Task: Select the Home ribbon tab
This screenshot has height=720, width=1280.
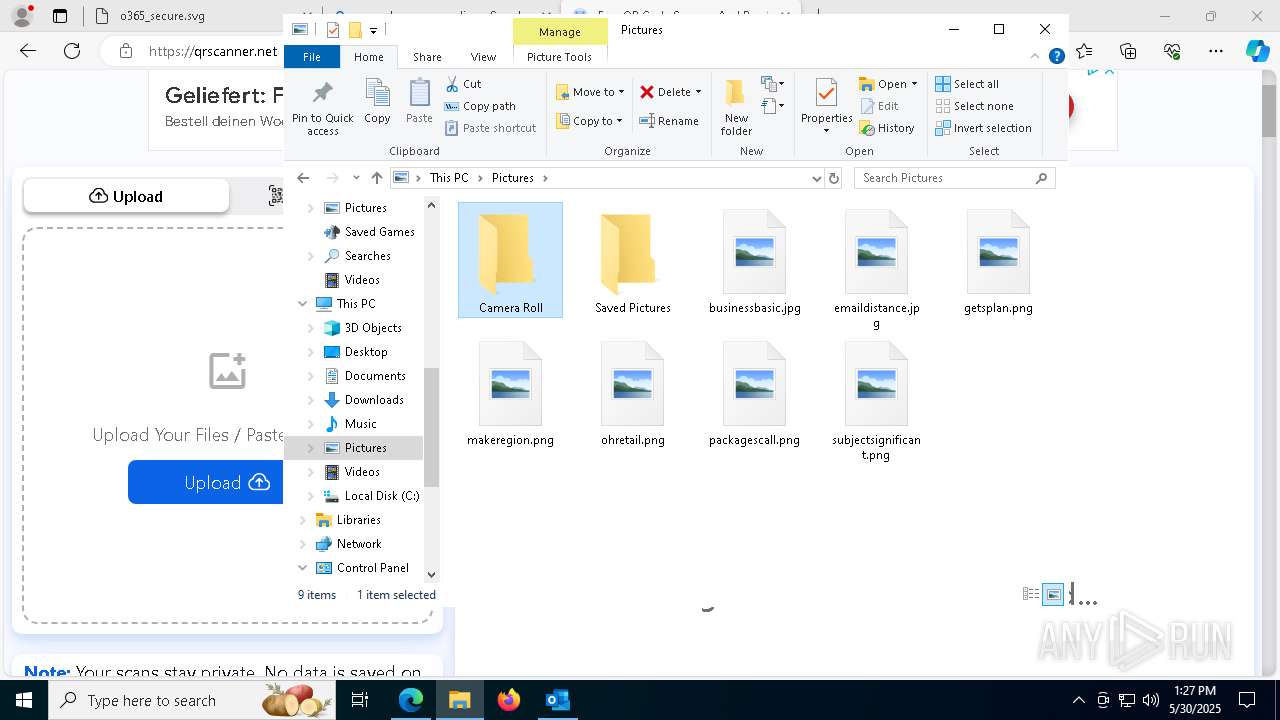Action: coord(368,57)
